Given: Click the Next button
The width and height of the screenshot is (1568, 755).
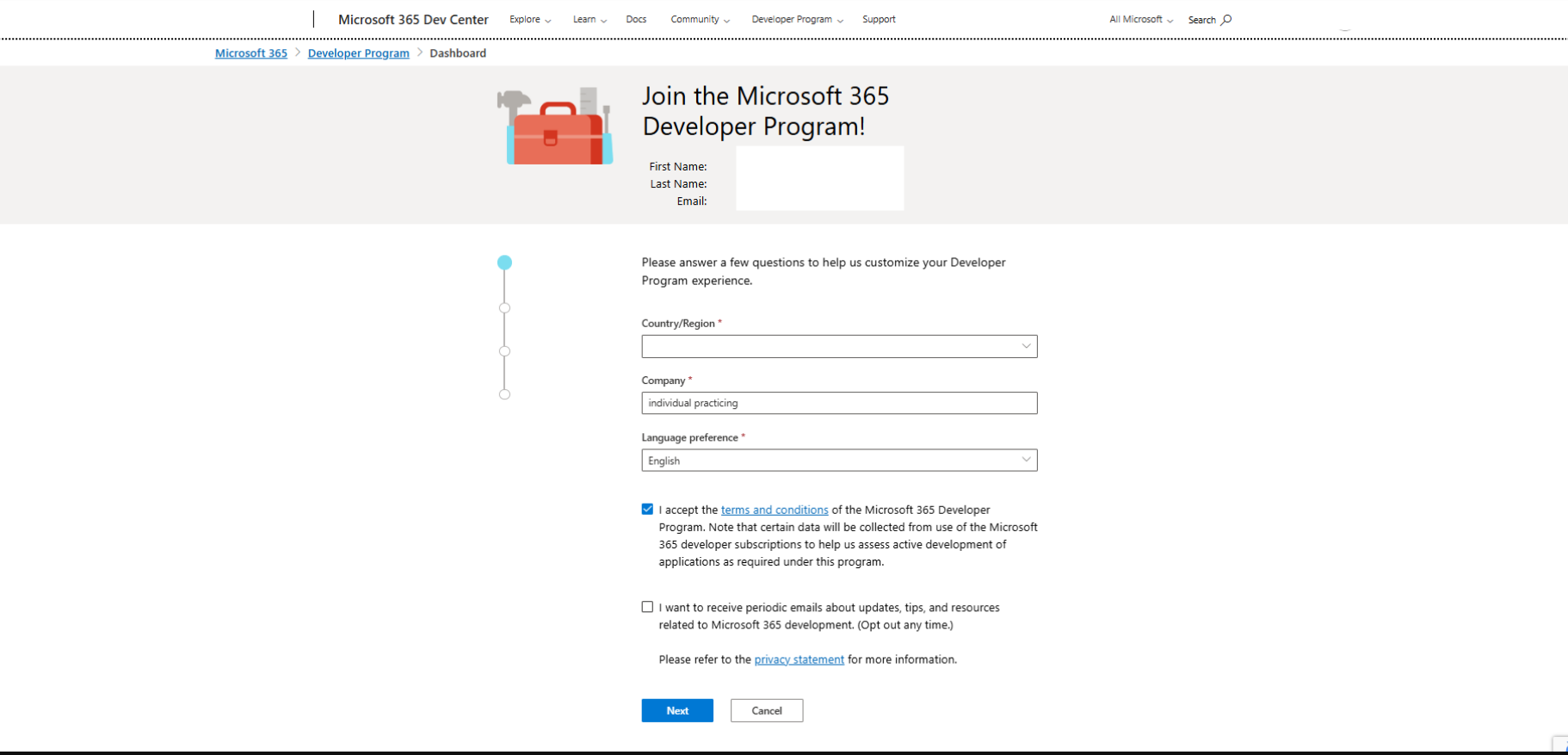Looking at the screenshot, I should pyautogui.click(x=677, y=710).
